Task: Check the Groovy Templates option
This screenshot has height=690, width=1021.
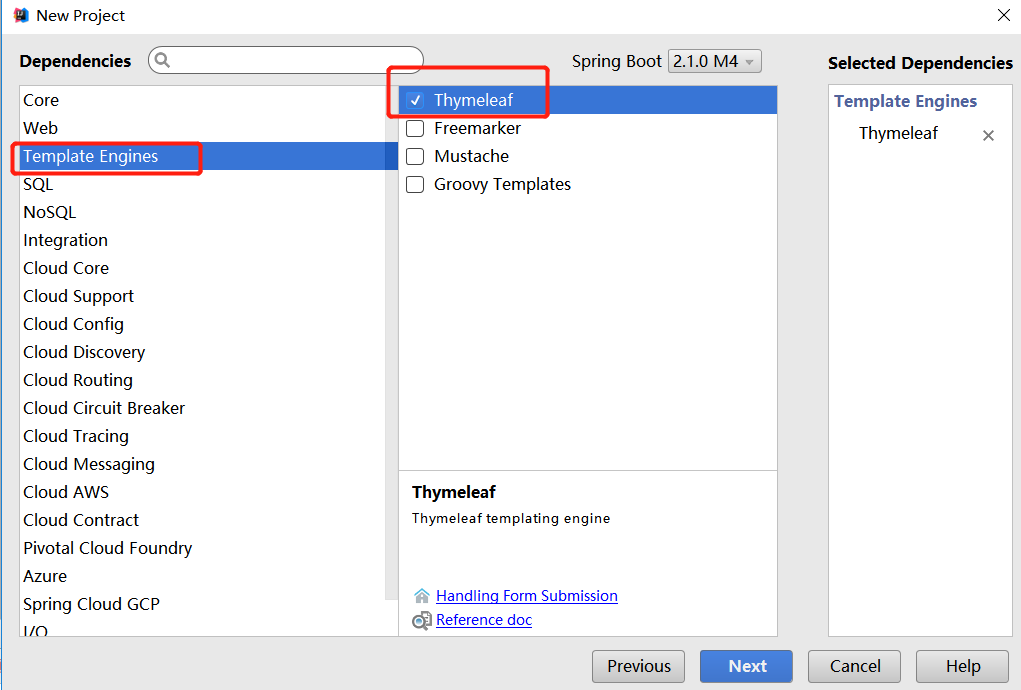Action: (415, 184)
